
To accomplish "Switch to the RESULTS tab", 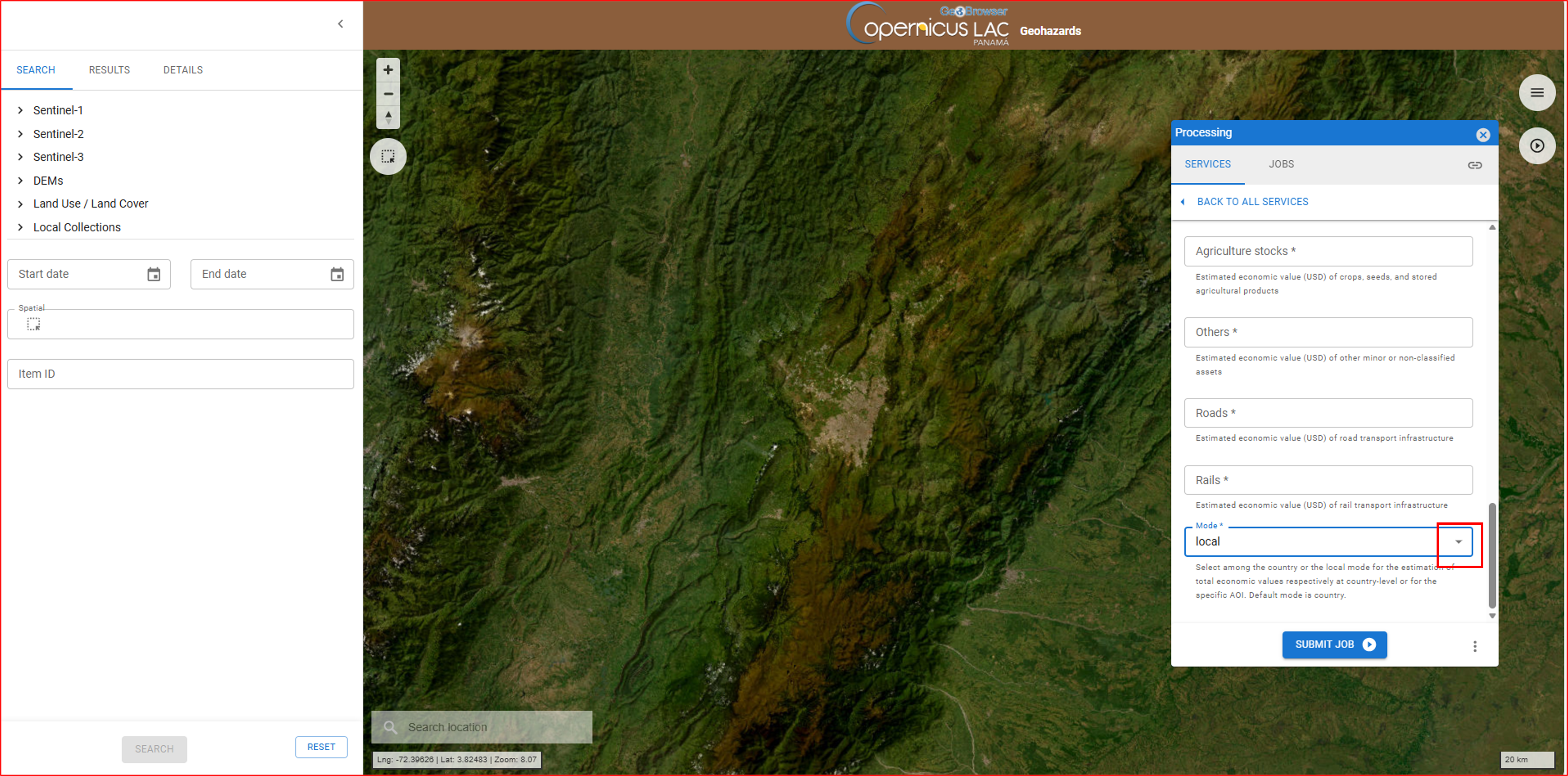I will point(109,70).
